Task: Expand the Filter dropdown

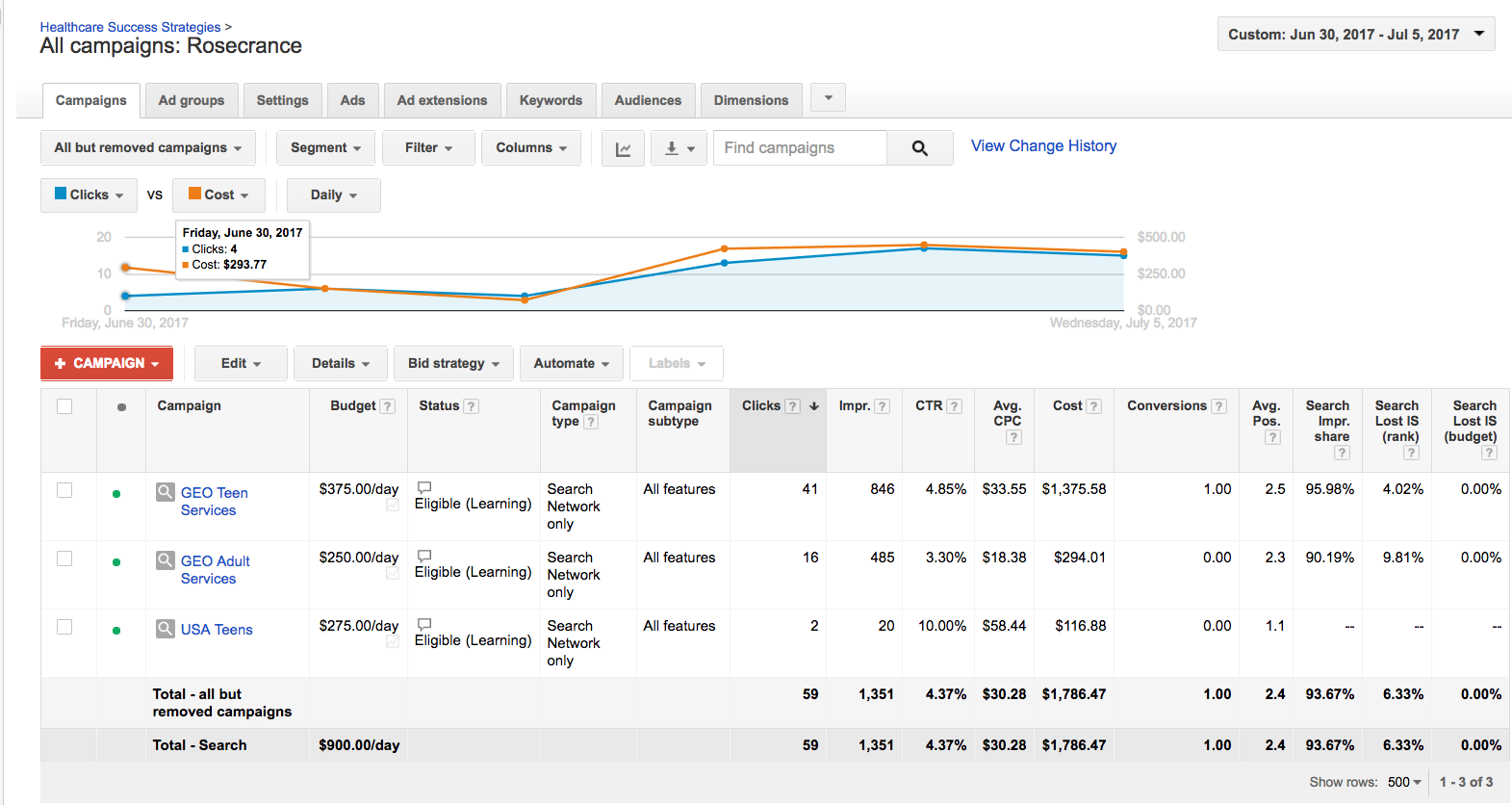Action: pos(428,148)
